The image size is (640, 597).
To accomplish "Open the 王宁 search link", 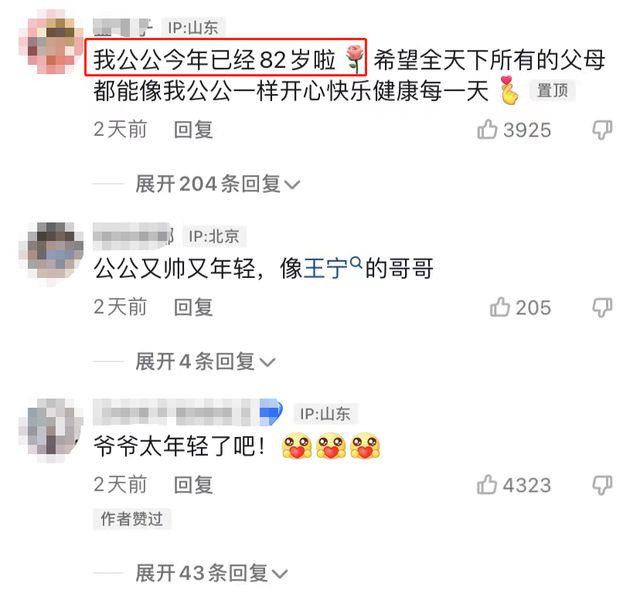I will [x=326, y=269].
